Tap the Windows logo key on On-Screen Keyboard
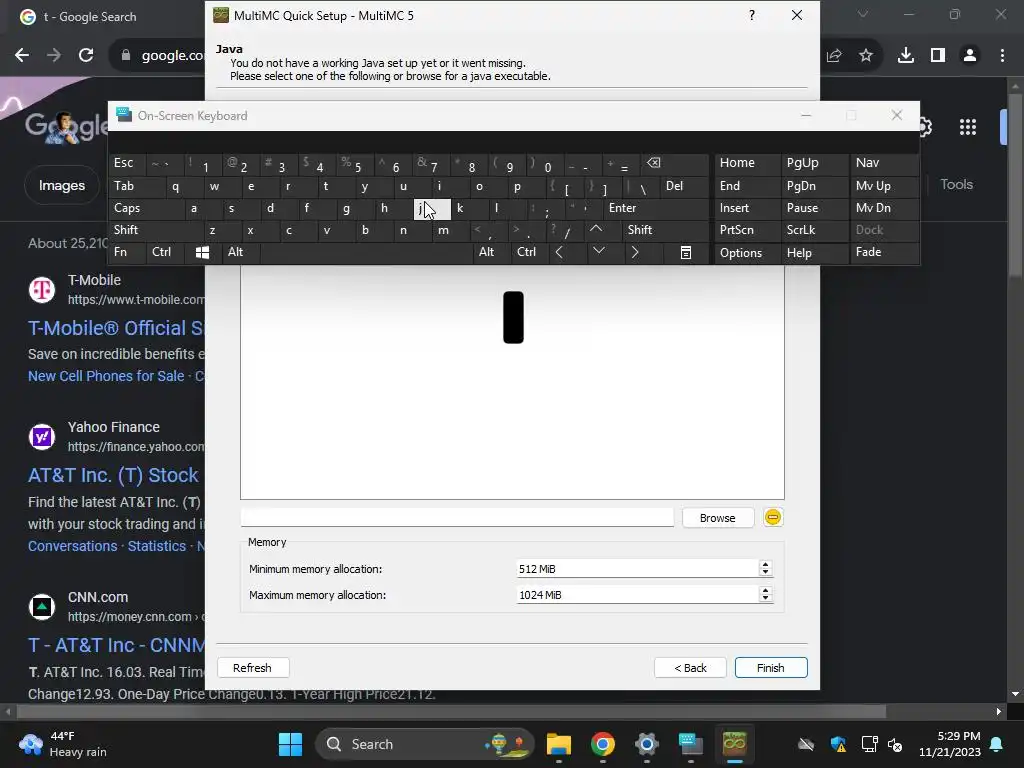Image resolution: width=1024 pixels, height=768 pixels. [202, 252]
